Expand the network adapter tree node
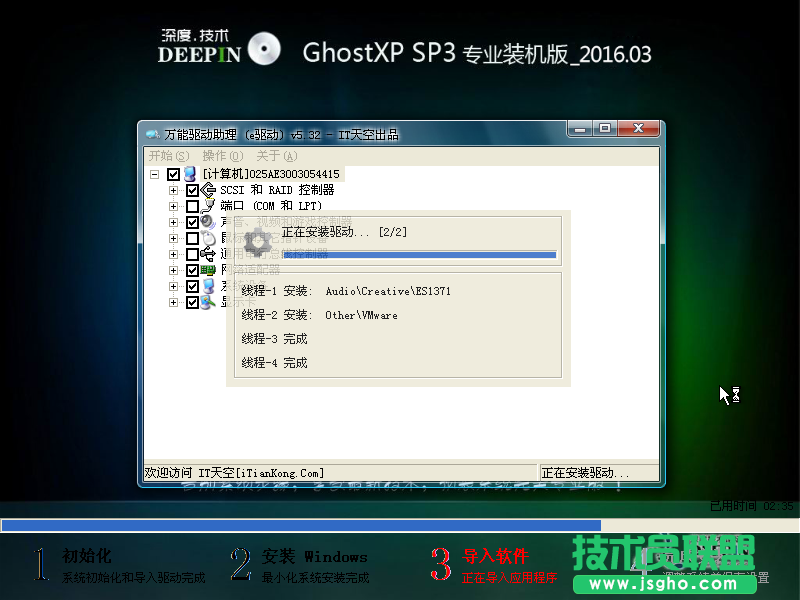 coord(172,269)
